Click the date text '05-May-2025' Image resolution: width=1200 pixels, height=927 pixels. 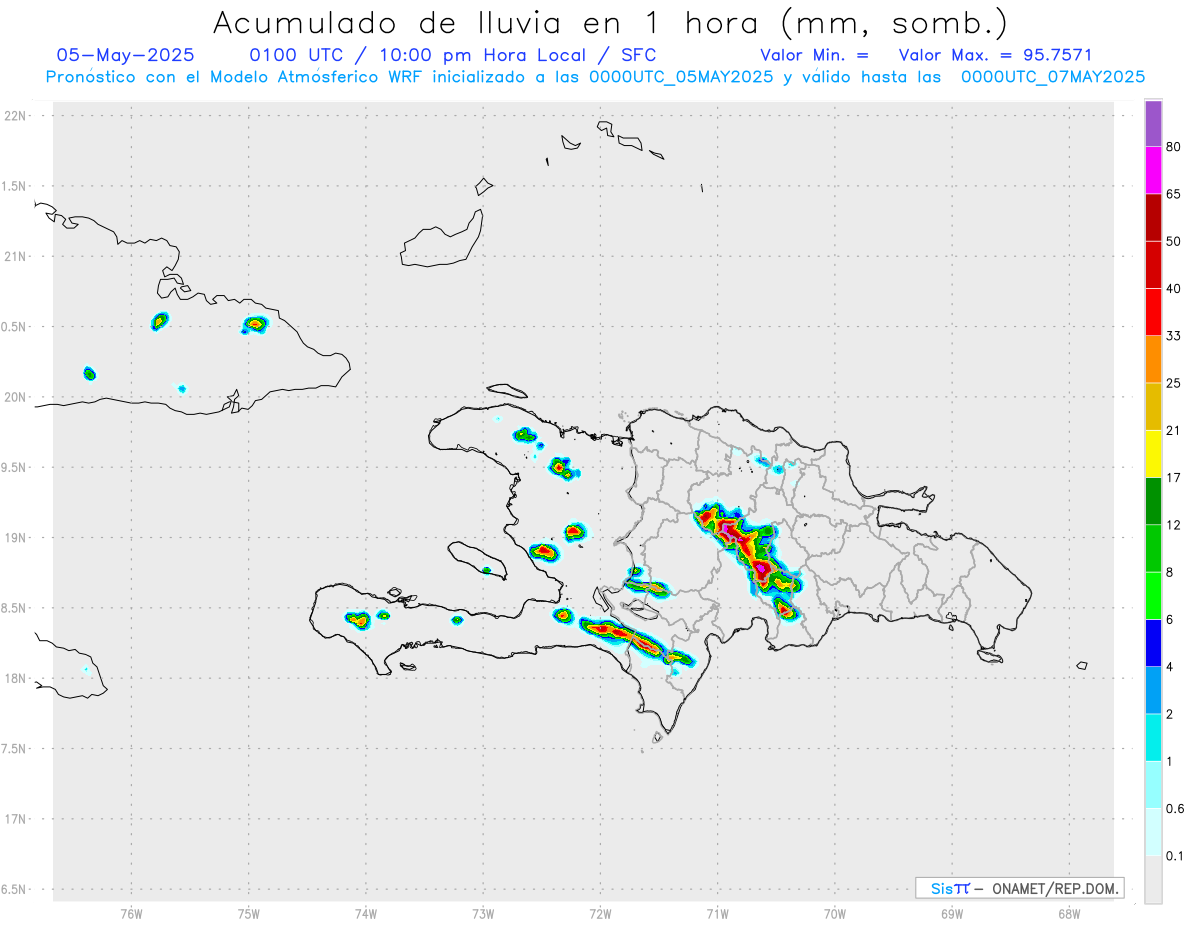pyautogui.click(x=125, y=55)
